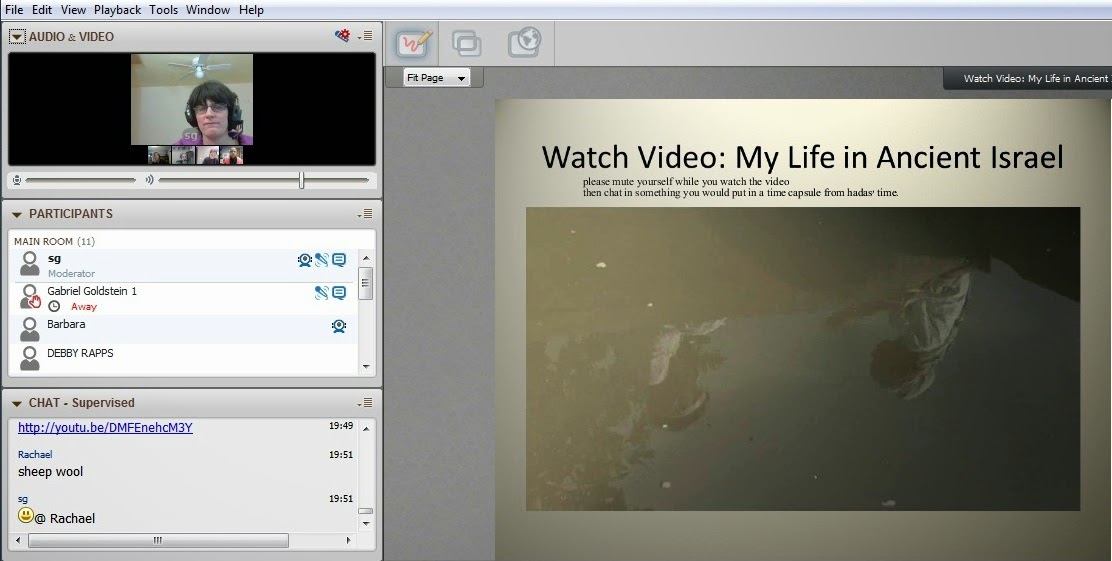Click the chat scroll-down arrow
The image size is (1112, 561).
tap(366, 523)
